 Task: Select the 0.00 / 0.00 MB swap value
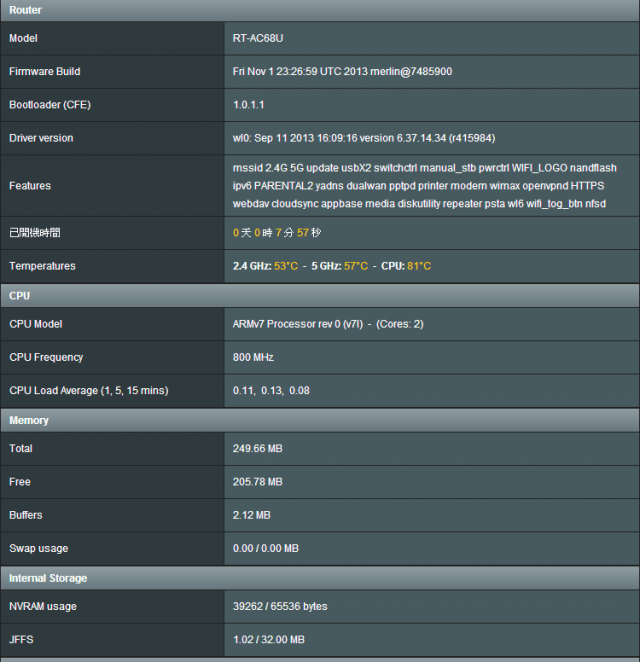click(x=265, y=549)
